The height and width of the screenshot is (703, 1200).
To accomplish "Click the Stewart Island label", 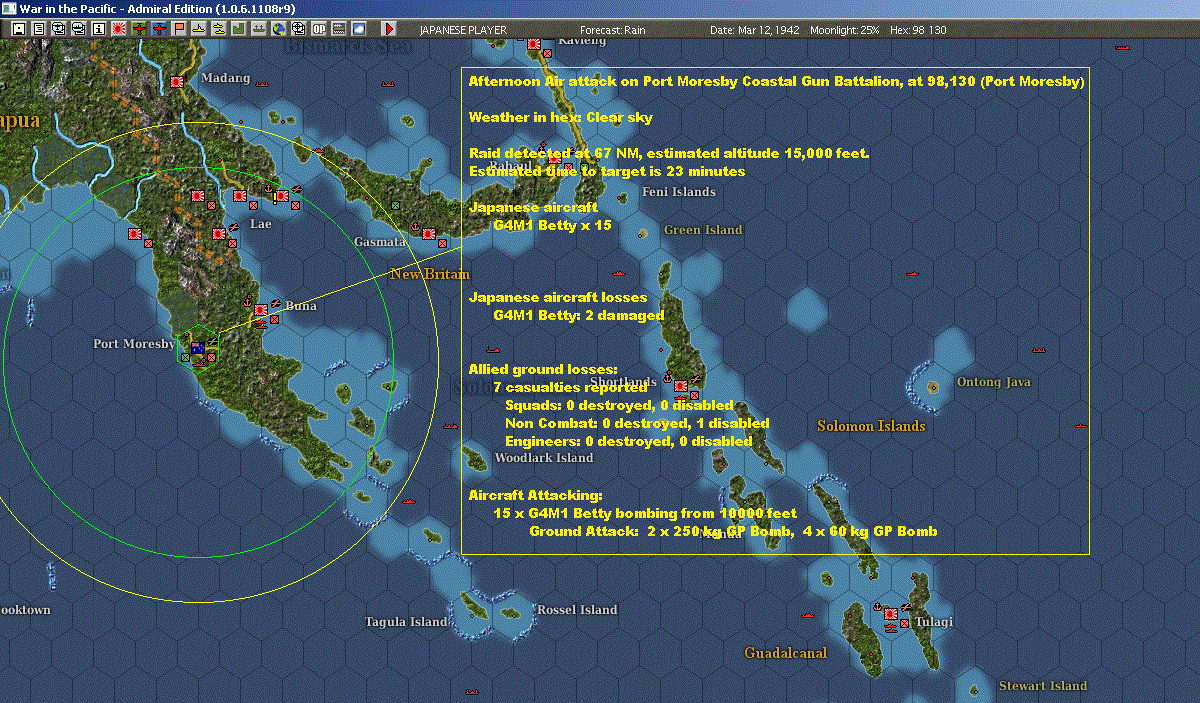I will (1043, 686).
